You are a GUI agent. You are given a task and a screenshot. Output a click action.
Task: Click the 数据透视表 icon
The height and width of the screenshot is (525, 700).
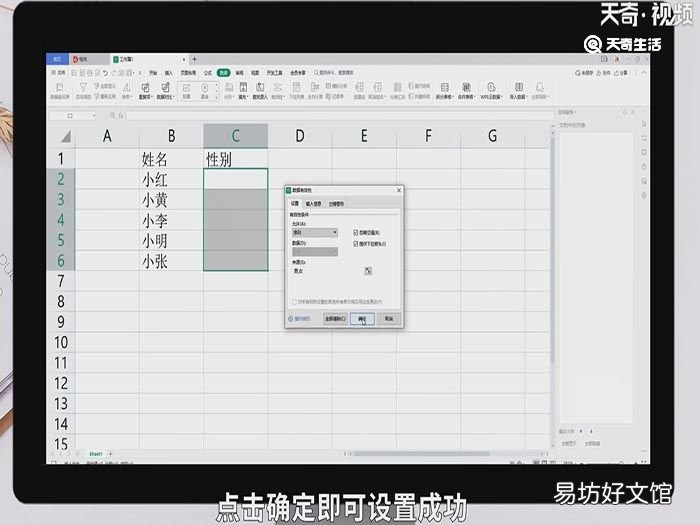(59, 91)
